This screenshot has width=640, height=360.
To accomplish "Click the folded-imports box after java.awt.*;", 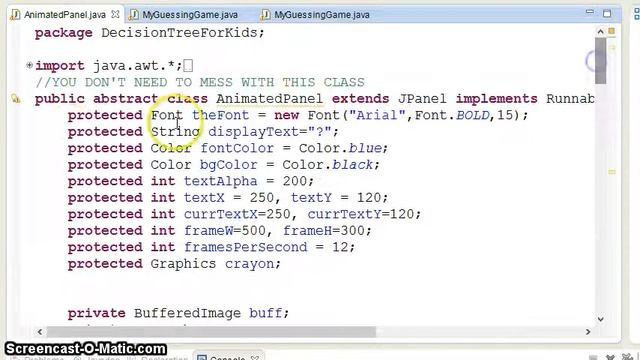I will point(188,65).
